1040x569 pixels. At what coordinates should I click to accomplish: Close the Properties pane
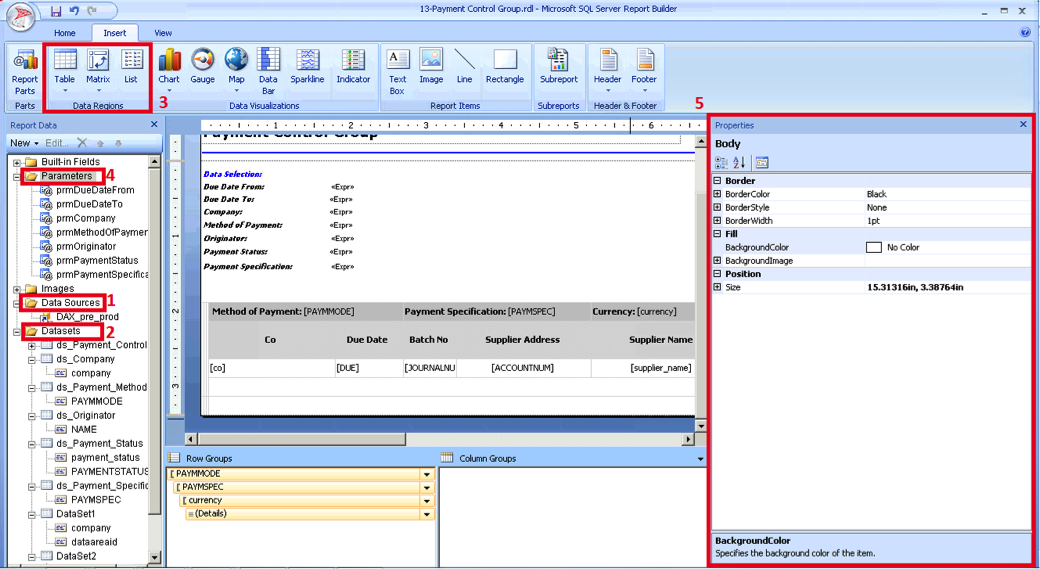(x=1023, y=124)
